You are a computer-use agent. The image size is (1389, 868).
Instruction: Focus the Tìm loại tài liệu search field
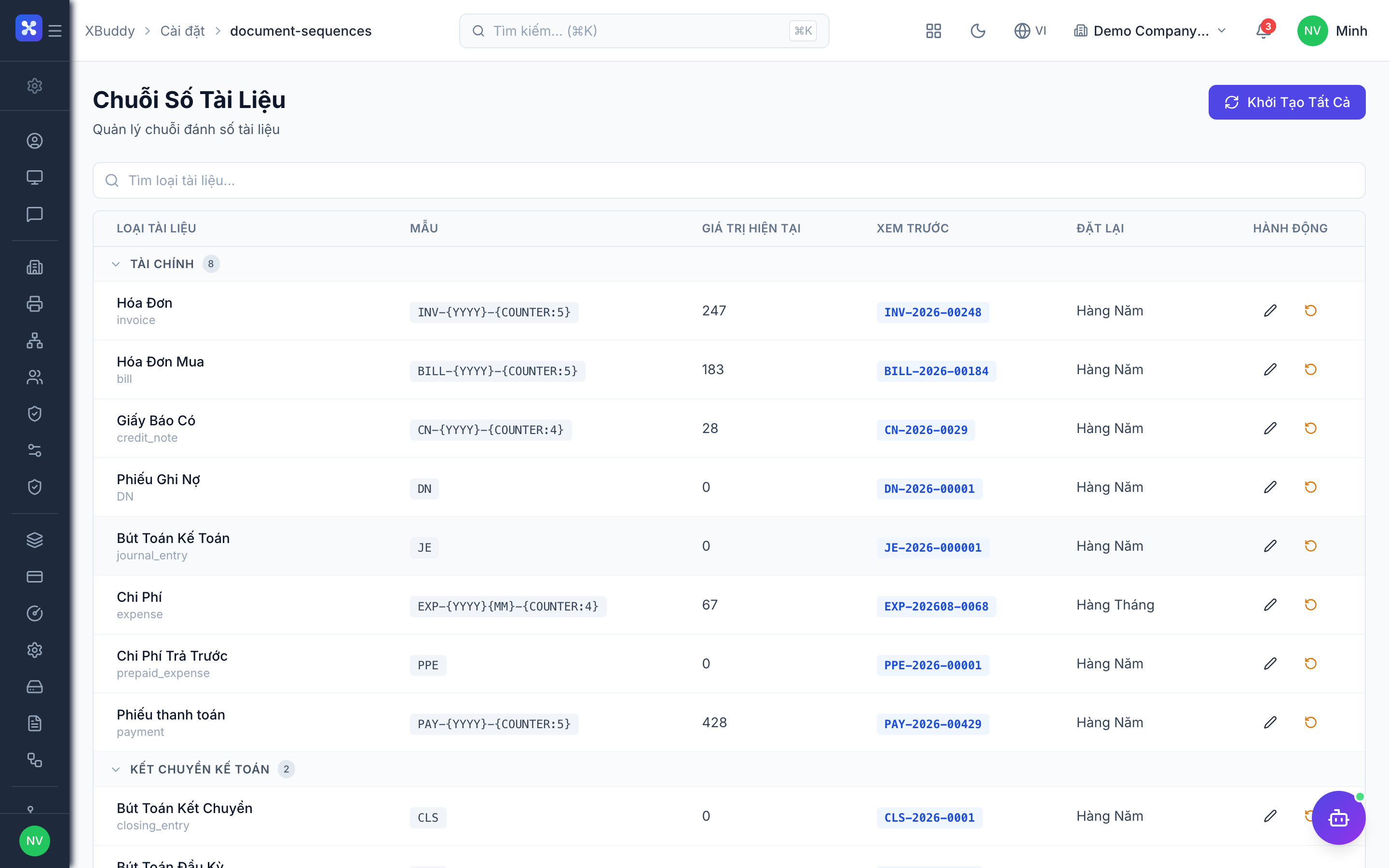pyautogui.click(x=729, y=180)
